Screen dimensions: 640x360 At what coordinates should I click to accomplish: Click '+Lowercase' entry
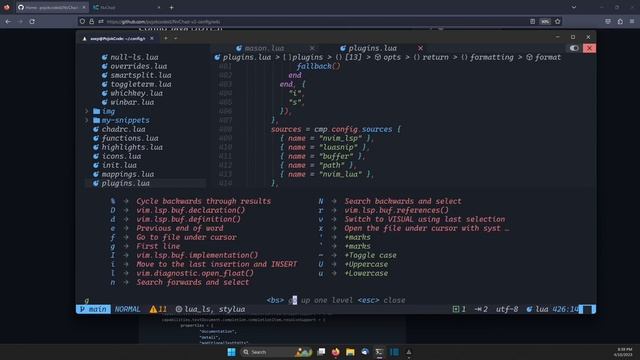coord(366,273)
